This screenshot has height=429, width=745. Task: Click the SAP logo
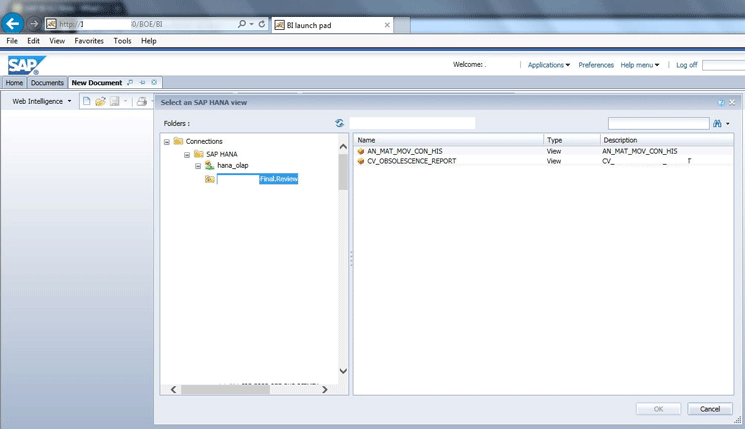pyautogui.click(x=26, y=65)
